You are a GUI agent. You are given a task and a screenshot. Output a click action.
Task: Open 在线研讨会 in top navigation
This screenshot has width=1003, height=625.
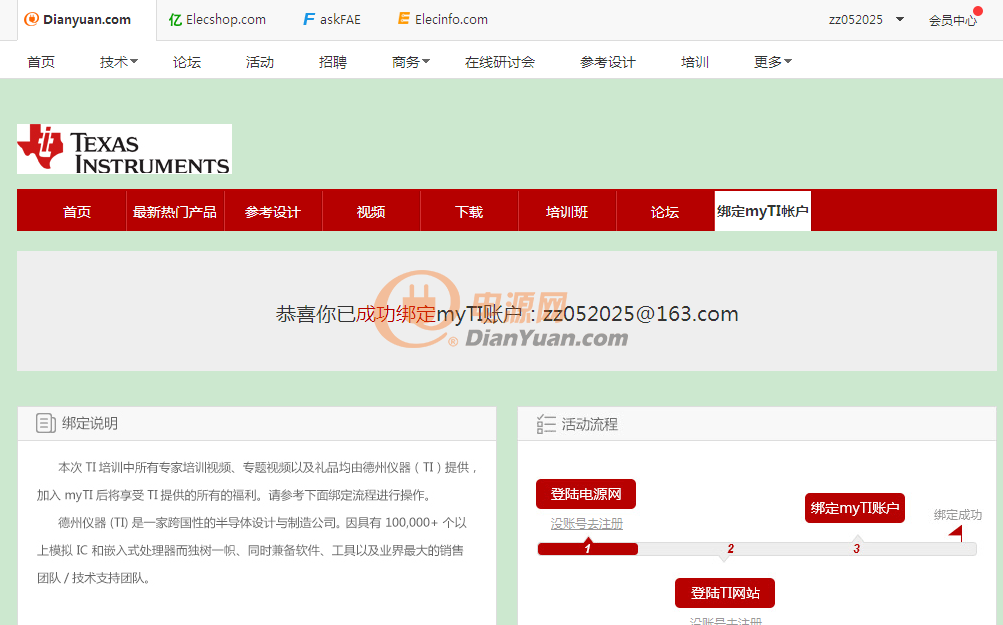[500, 62]
